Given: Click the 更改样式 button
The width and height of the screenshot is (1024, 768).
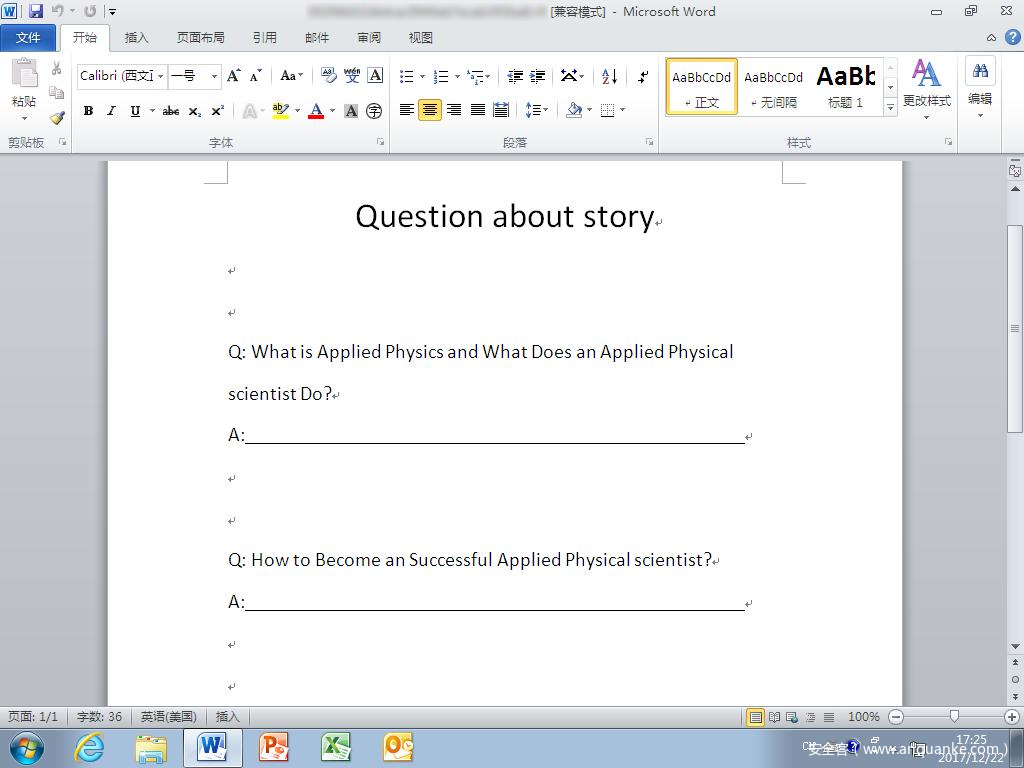Looking at the screenshot, I should coord(926,85).
